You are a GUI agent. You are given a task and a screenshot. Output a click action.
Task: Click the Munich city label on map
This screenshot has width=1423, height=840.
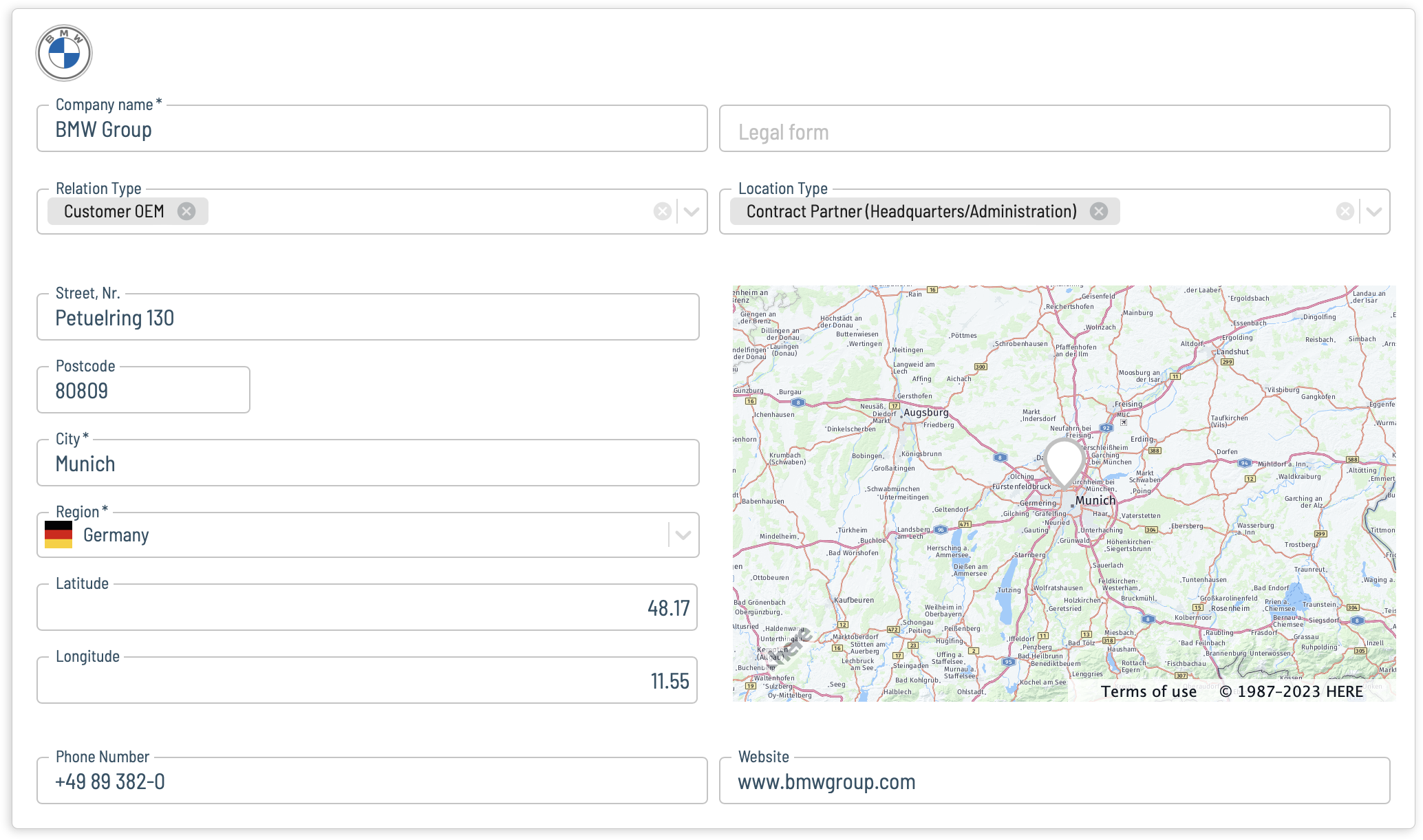click(1095, 500)
